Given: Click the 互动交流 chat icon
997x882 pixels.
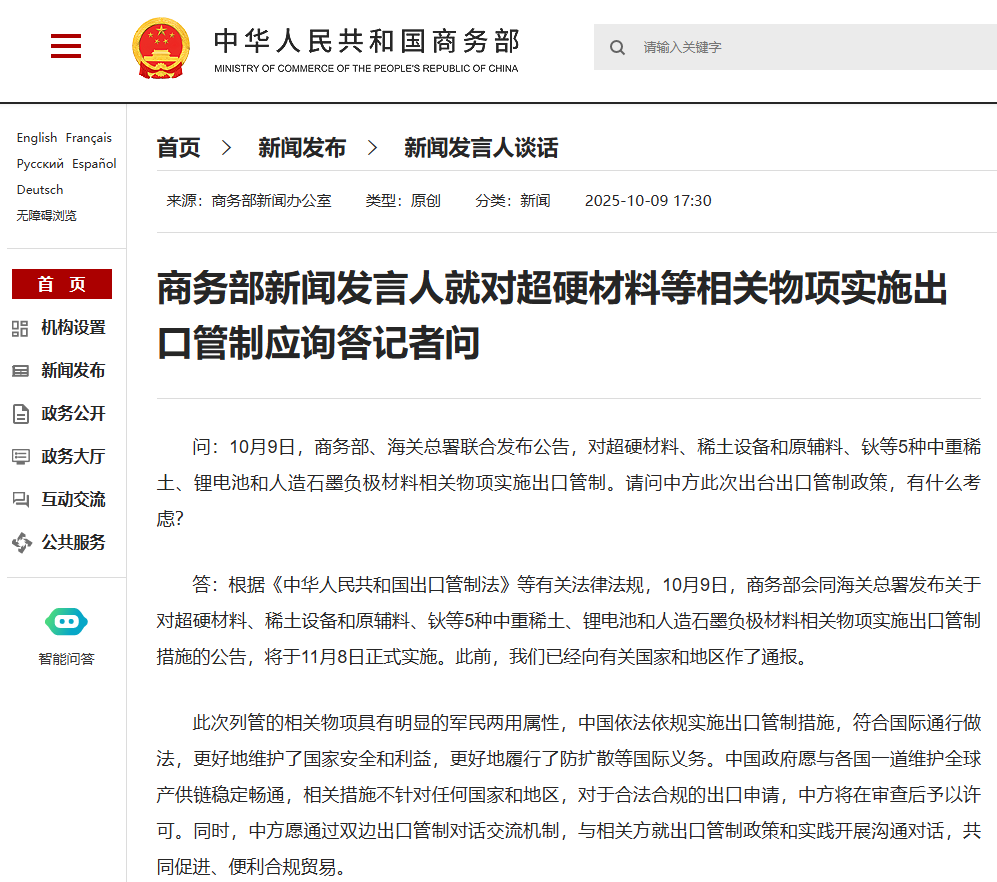Looking at the screenshot, I should point(20,500).
